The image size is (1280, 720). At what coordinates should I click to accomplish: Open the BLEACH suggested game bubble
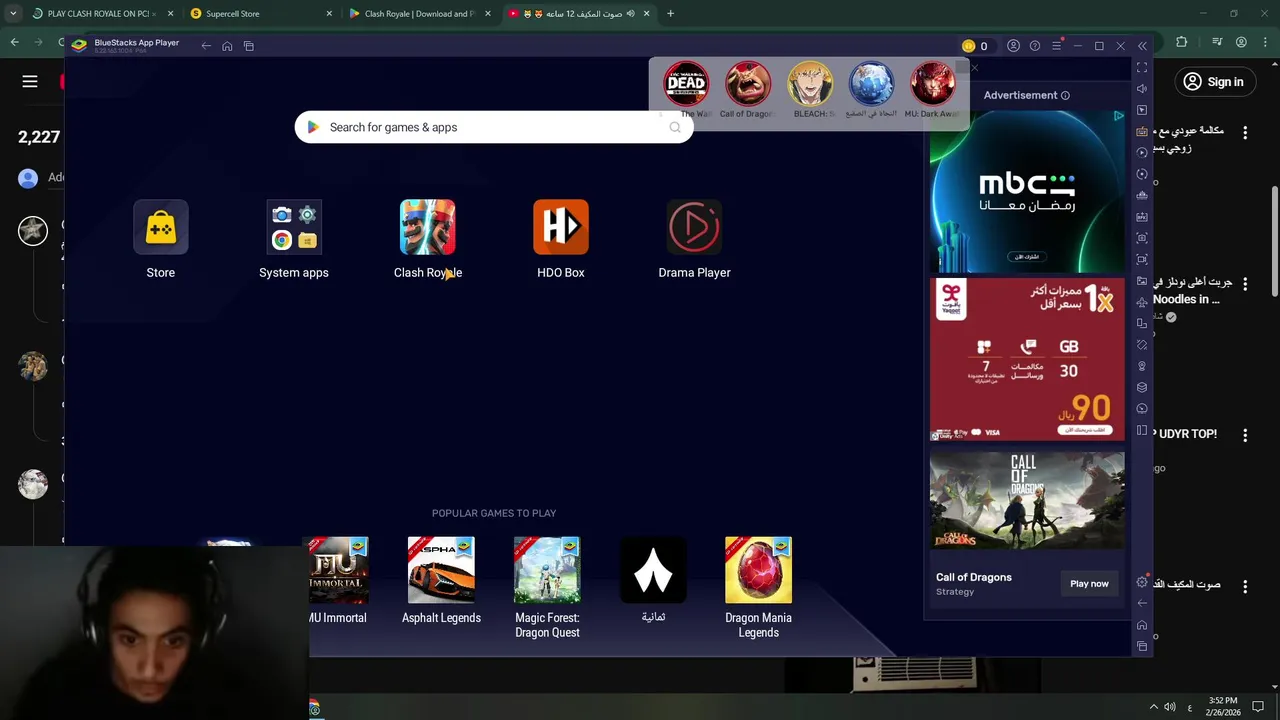[810, 84]
